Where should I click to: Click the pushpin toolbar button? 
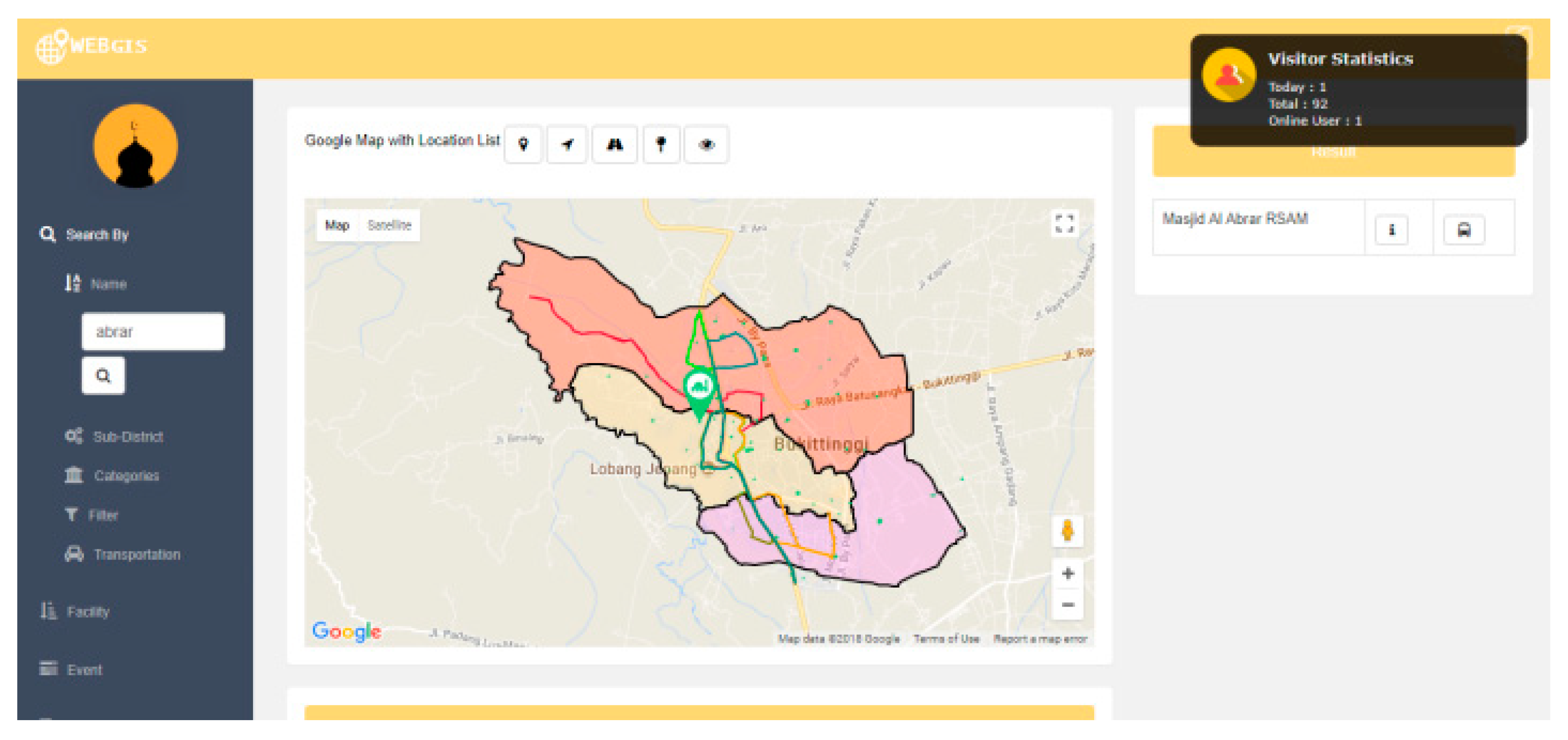click(x=661, y=145)
